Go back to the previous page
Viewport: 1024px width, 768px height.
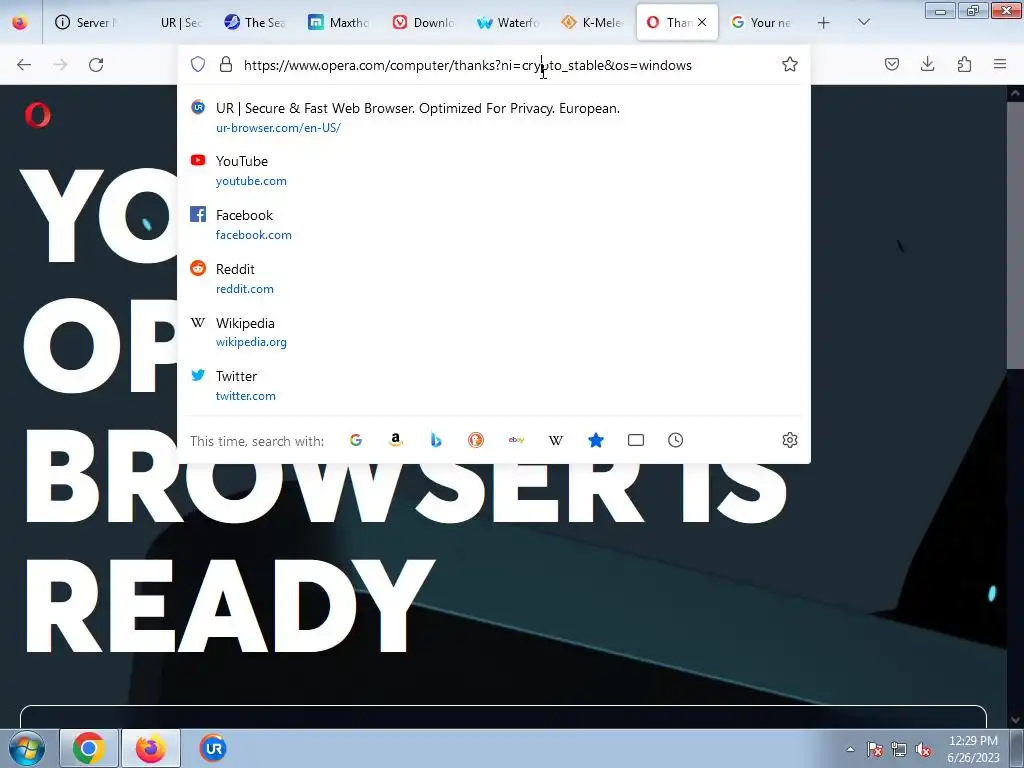(x=24, y=64)
